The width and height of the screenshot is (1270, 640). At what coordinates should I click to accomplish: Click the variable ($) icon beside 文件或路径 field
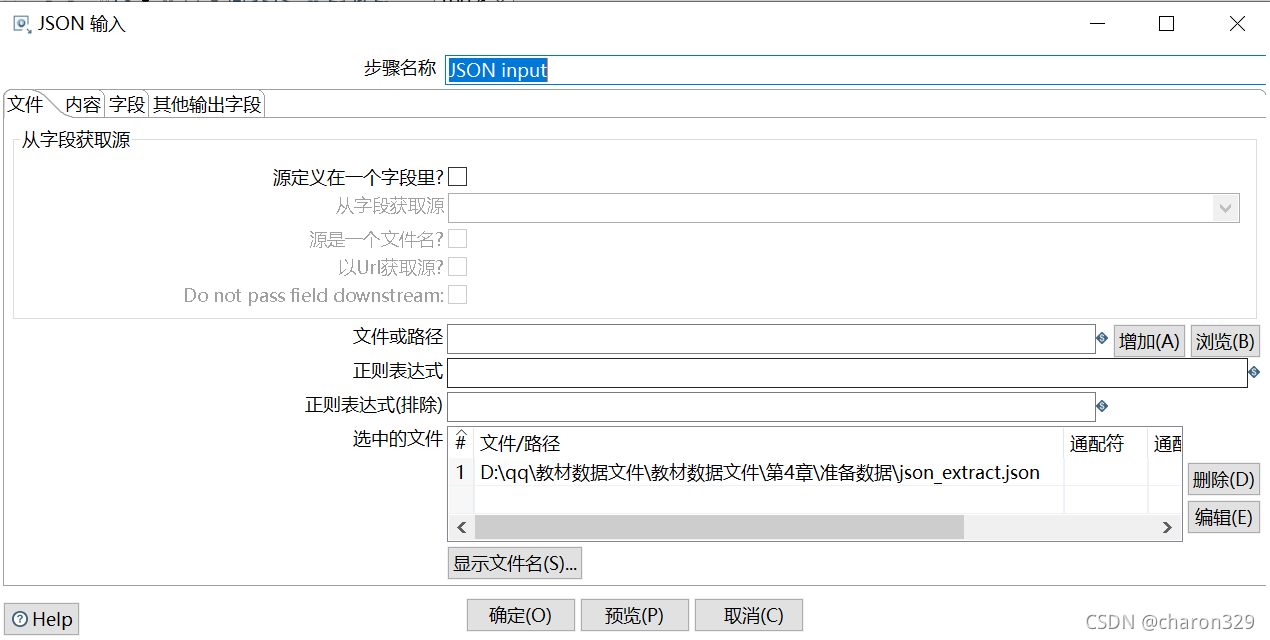coord(1104,338)
